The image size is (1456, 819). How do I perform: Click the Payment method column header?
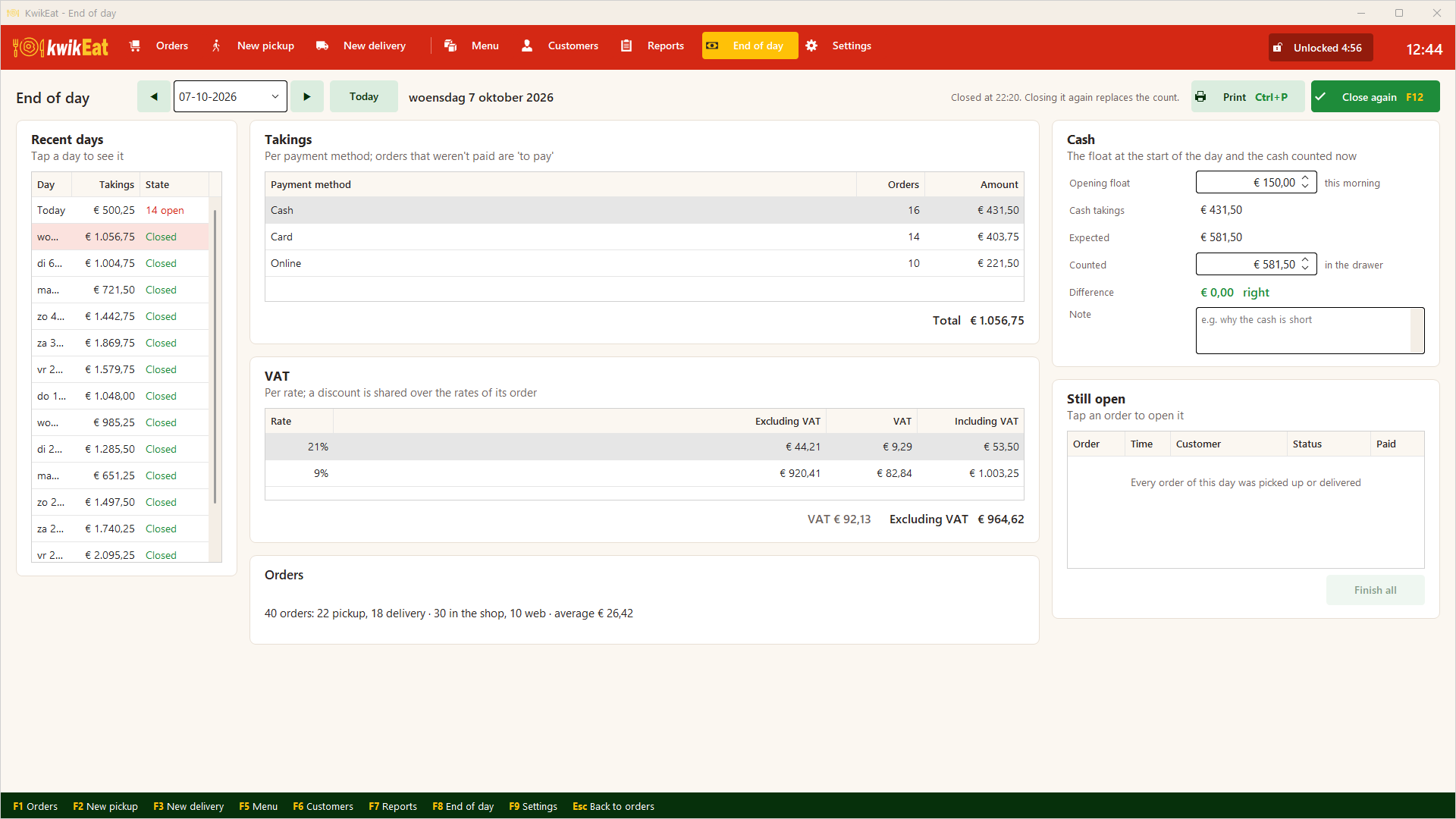560,184
